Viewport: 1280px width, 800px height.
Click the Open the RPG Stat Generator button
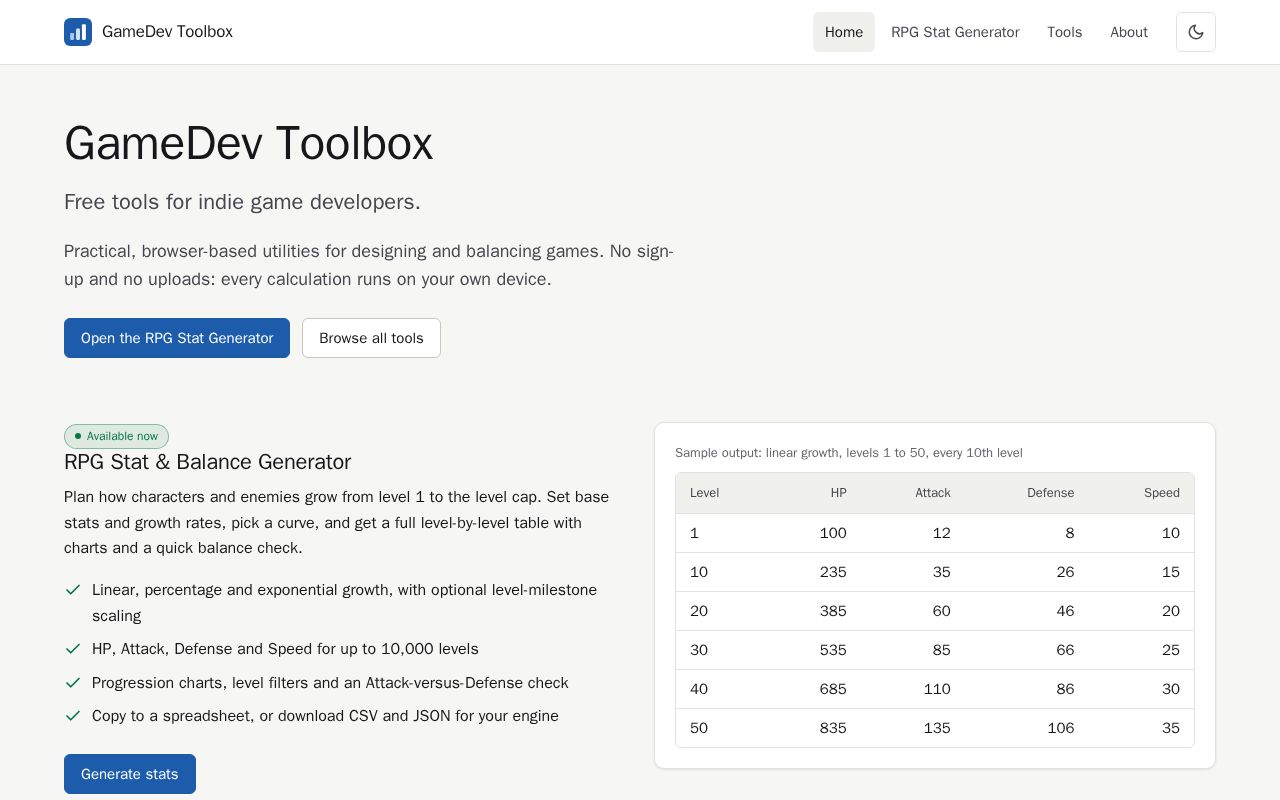(x=177, y=338)
